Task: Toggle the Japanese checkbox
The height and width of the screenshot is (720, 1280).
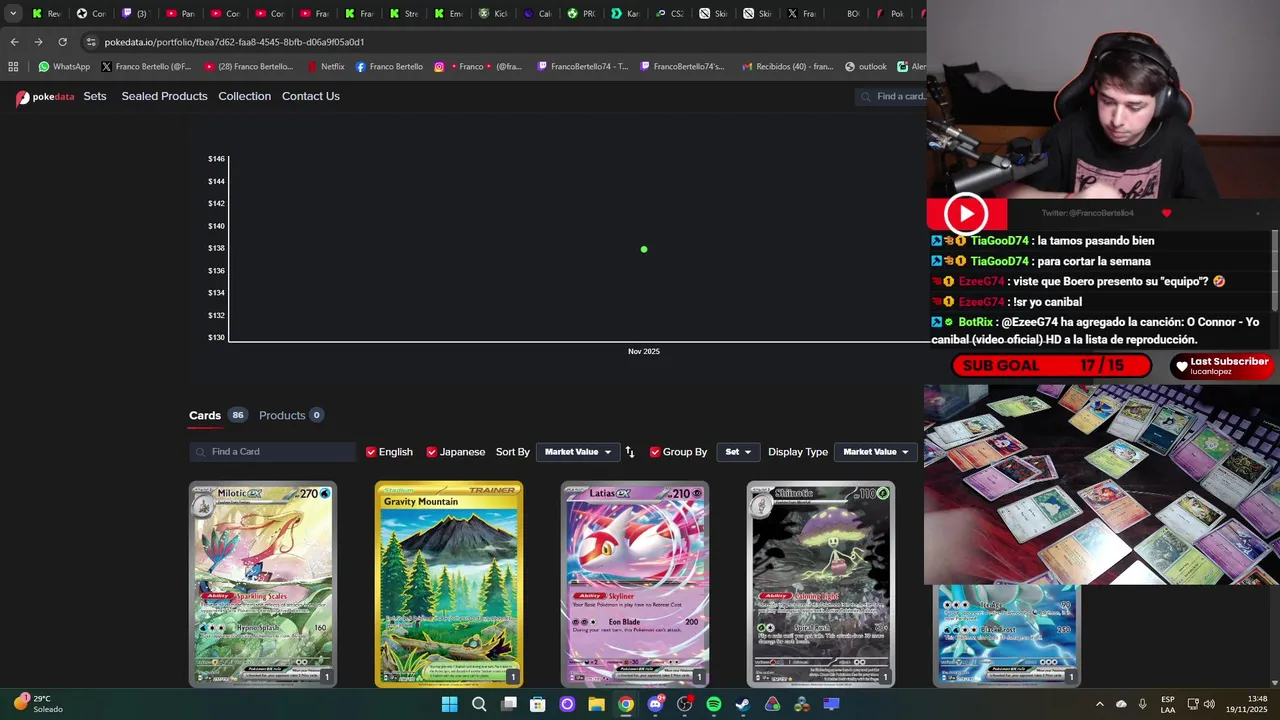Action: (432, 452)
